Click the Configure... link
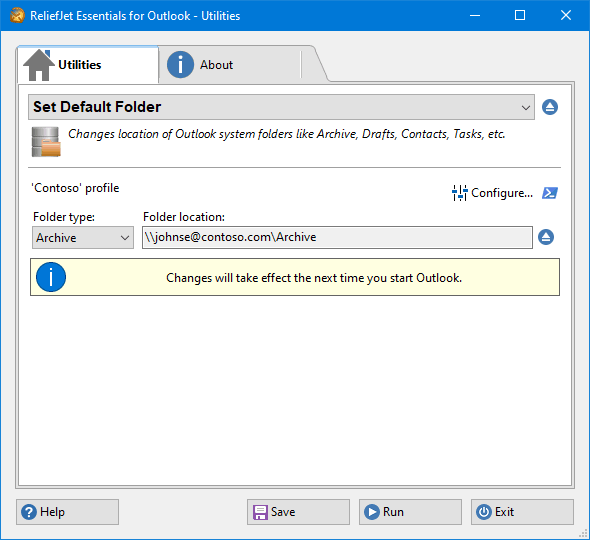Screen dimensions: 590x540 coord(502,193)
